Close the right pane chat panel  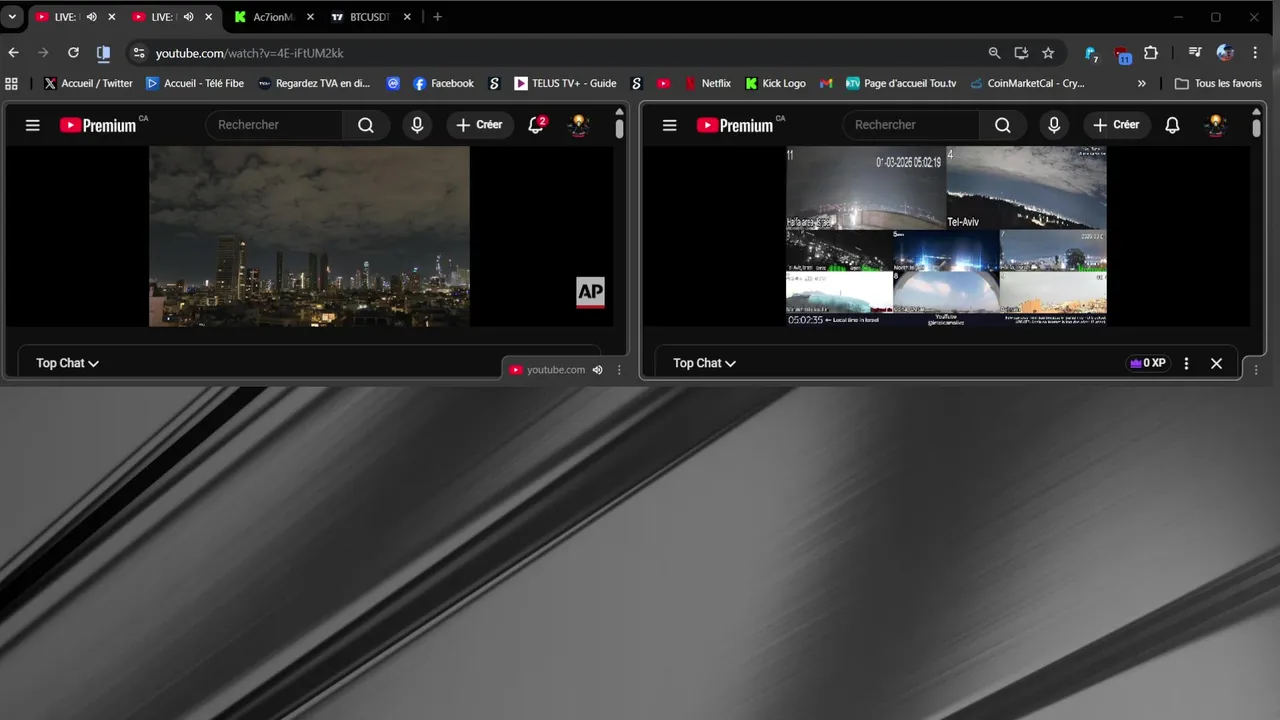(x=1216, y=363)
